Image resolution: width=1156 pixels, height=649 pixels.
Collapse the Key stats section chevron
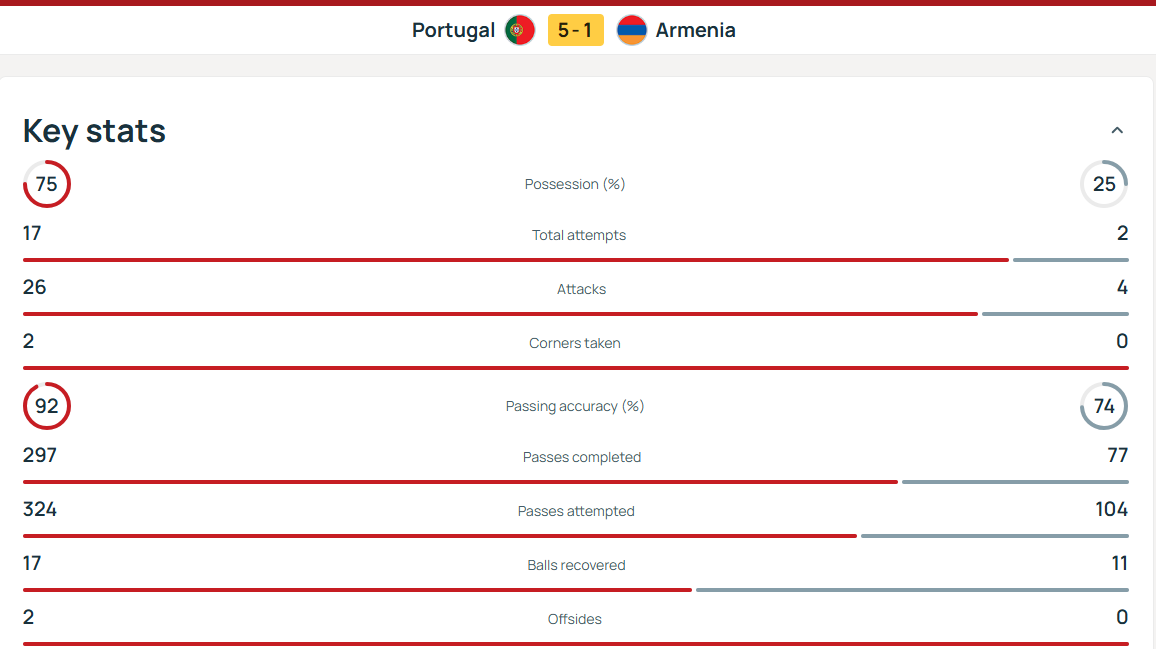1117,130
